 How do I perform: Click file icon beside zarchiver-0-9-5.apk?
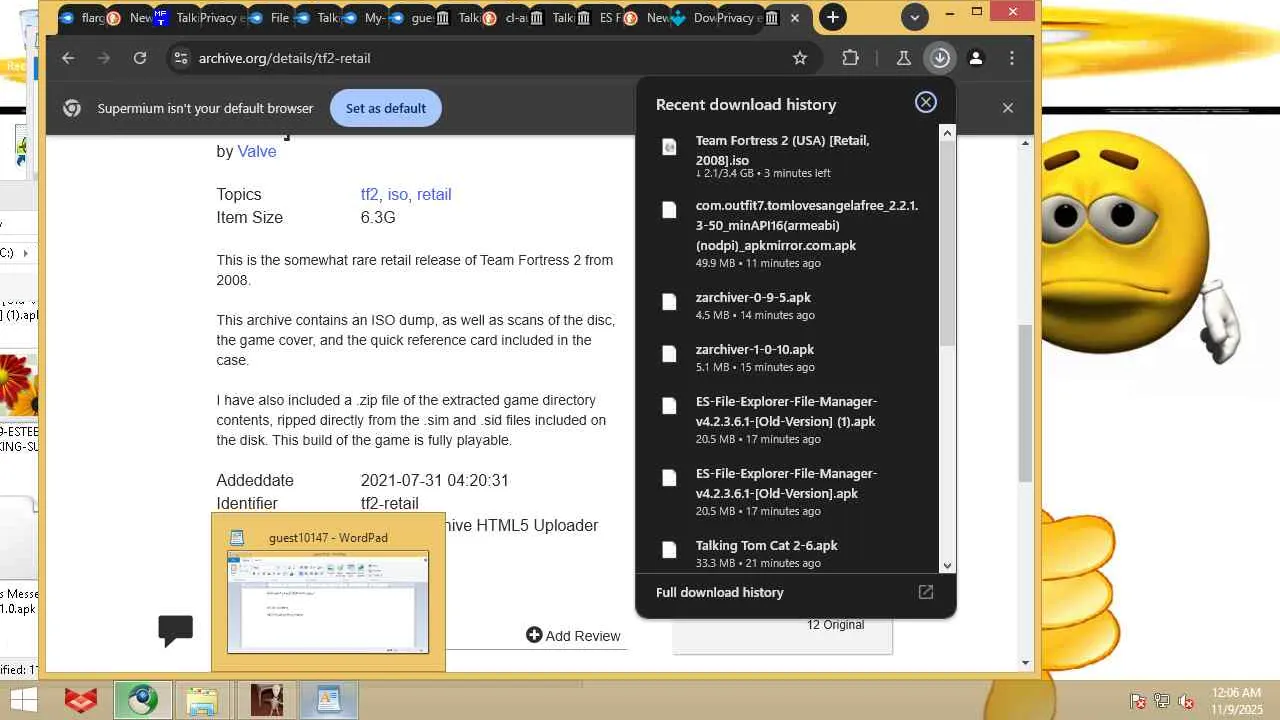669,301
